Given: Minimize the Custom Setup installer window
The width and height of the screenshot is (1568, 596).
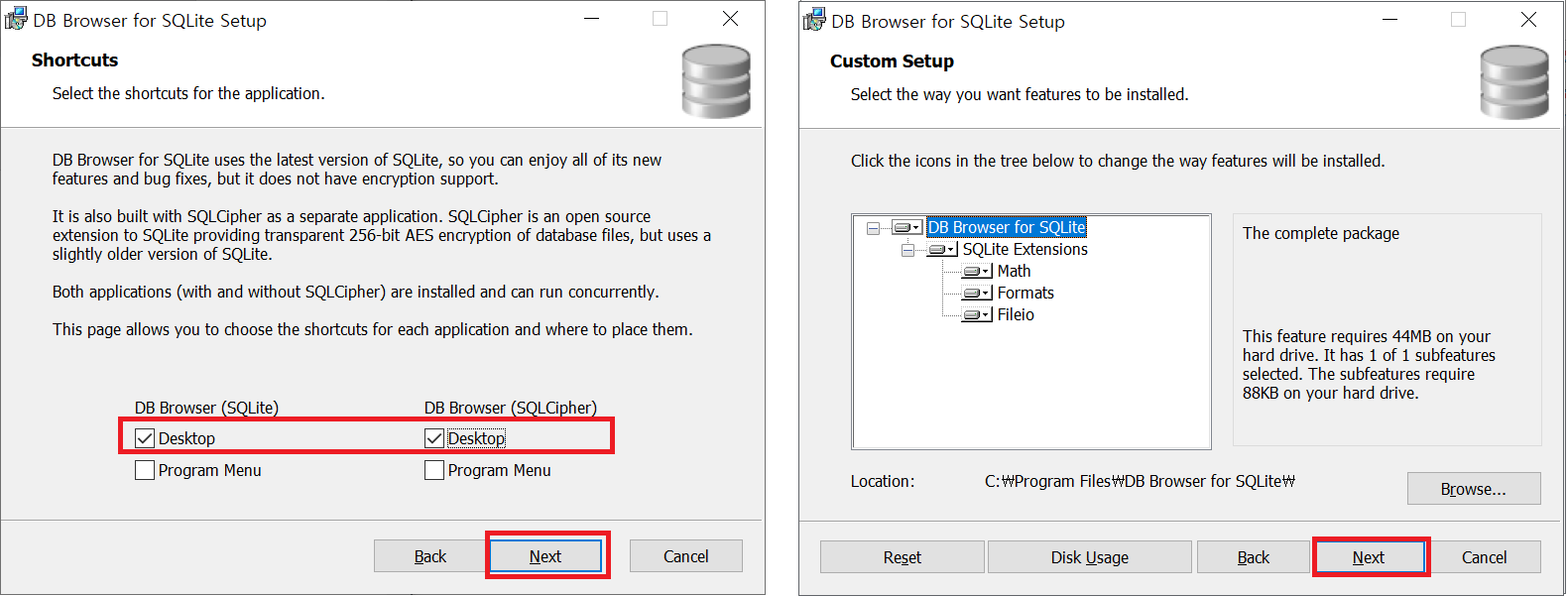Looking at the screenshot, I should point(1389,20).
